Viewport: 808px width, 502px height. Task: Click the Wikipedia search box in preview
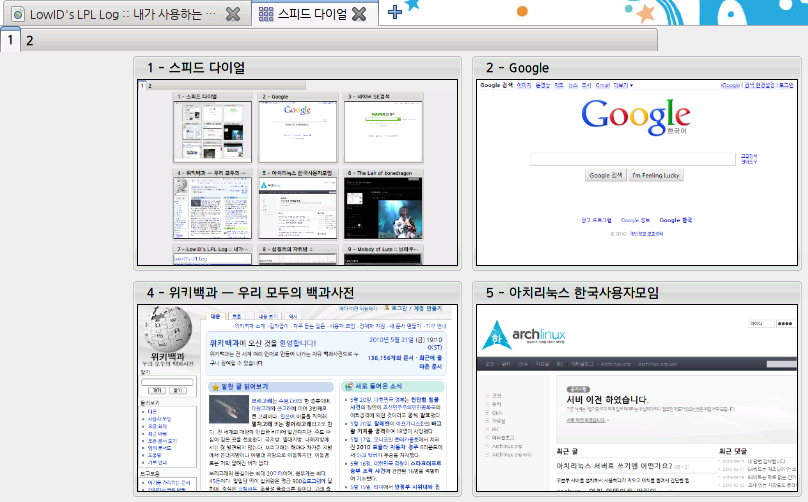[x=167, y=382]
